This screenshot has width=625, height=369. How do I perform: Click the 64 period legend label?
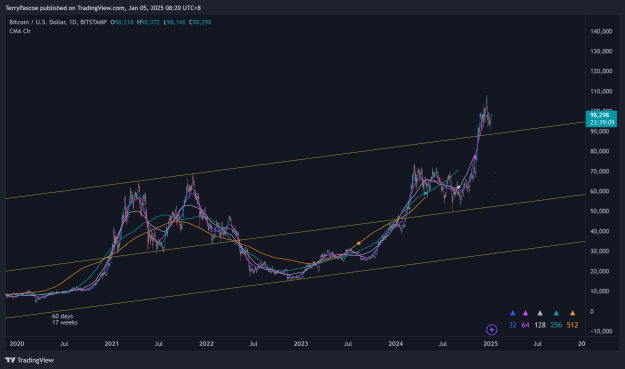coord(525,325)
